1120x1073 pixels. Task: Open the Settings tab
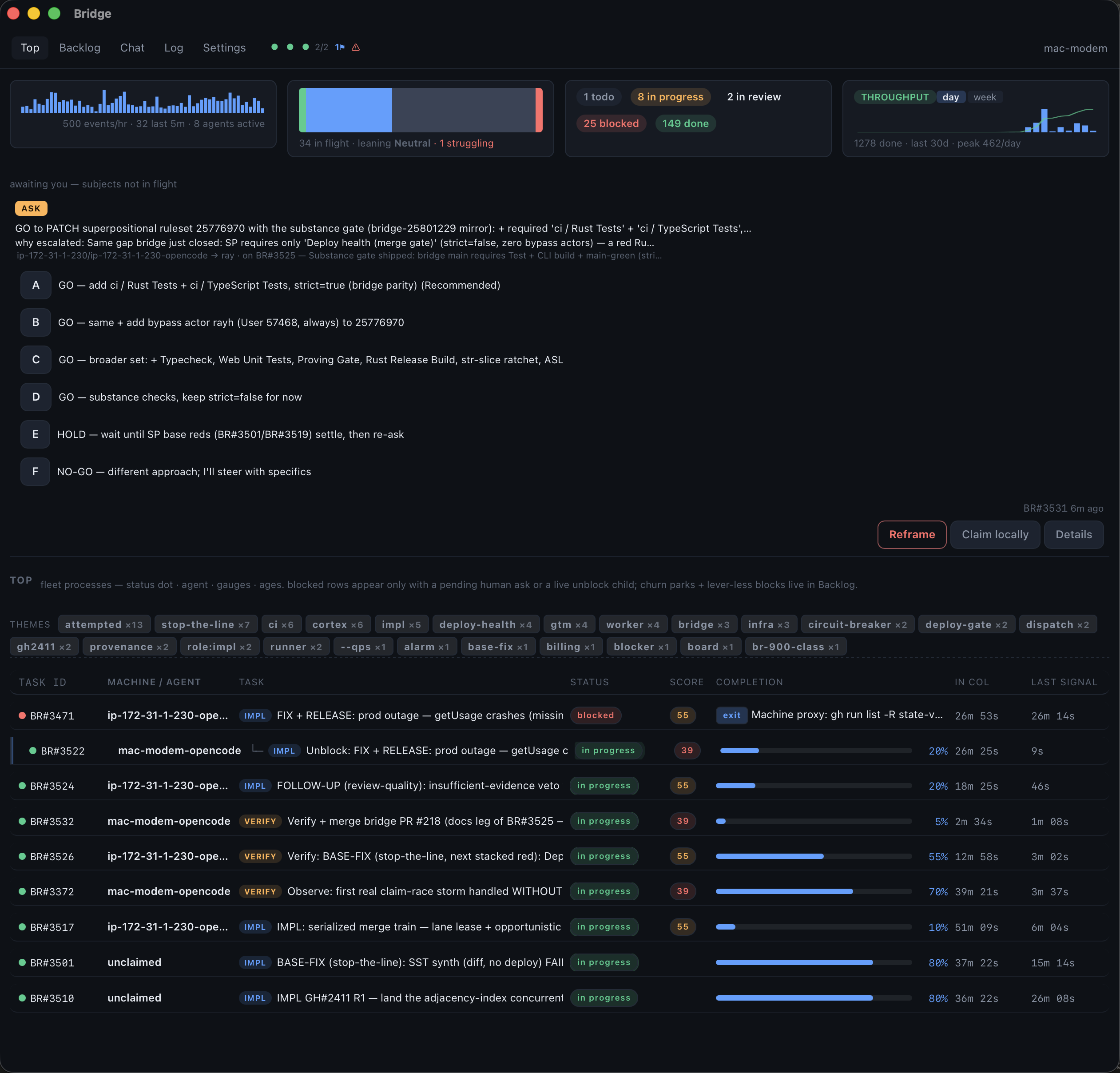(x=224, y=48)
